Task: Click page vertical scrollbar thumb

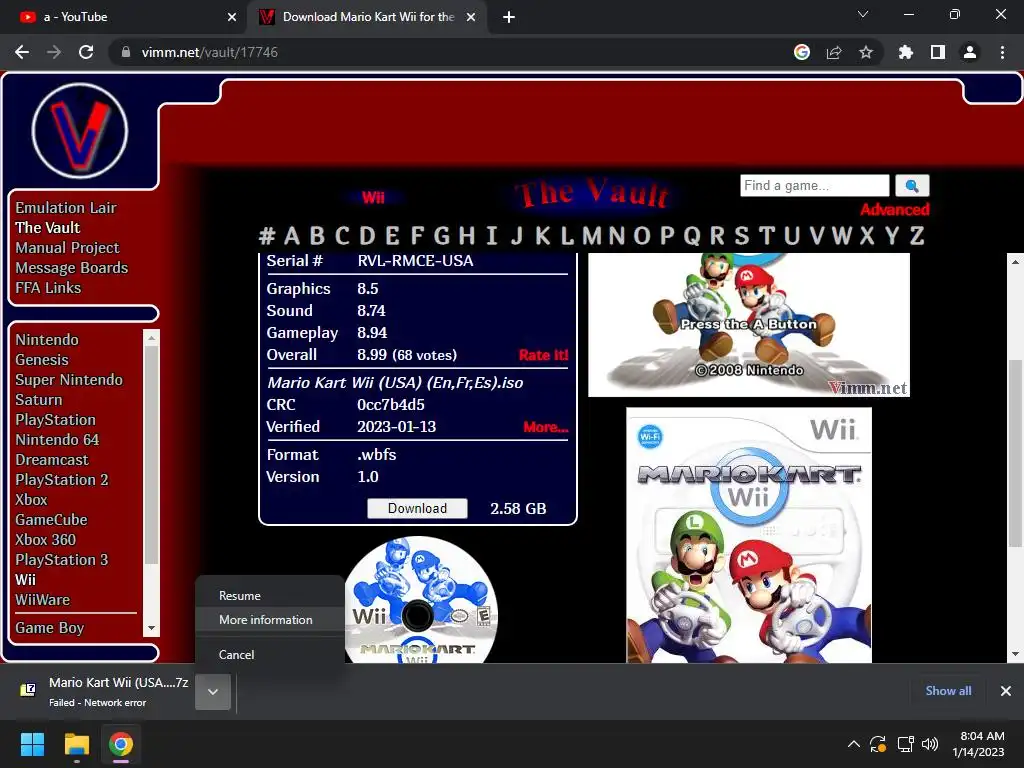Action: [x=1015, y=453]
